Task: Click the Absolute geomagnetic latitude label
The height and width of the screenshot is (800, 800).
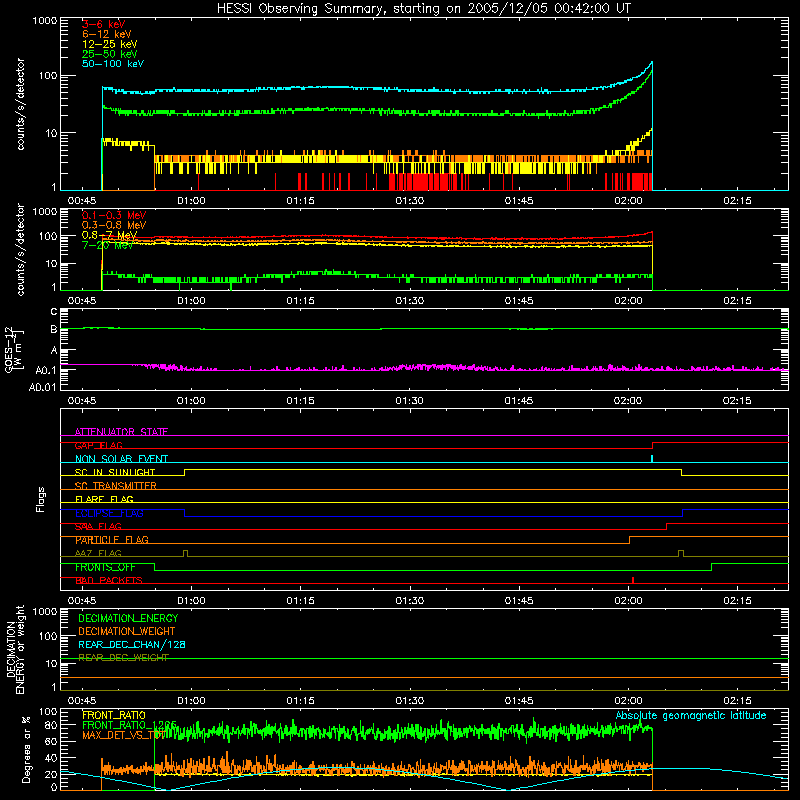Action: [691, 715]
